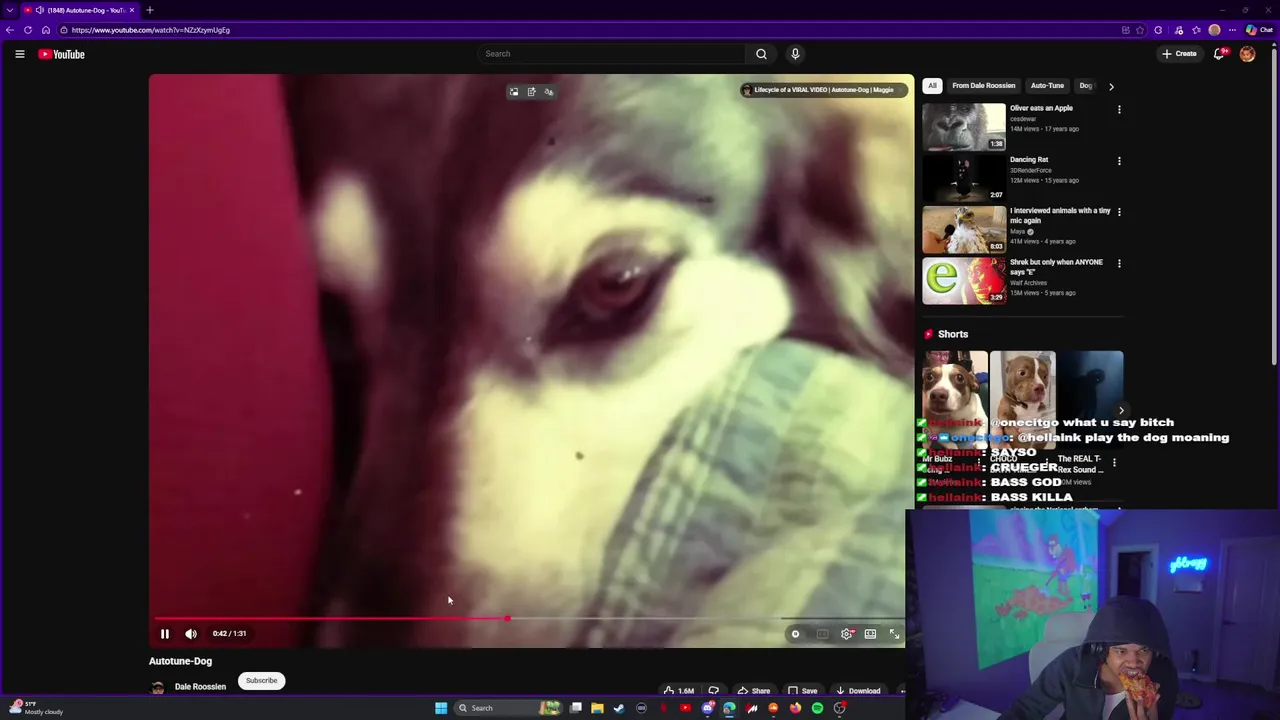Go back in browser
The height and width of the screenshot is (720, 1280).
click(10, 30)
